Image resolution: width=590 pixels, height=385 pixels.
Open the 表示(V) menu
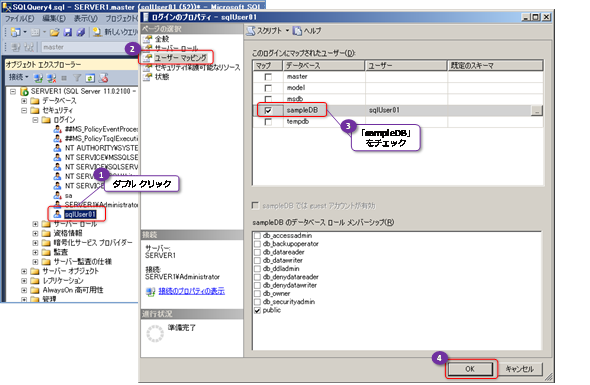coord(85,18)
